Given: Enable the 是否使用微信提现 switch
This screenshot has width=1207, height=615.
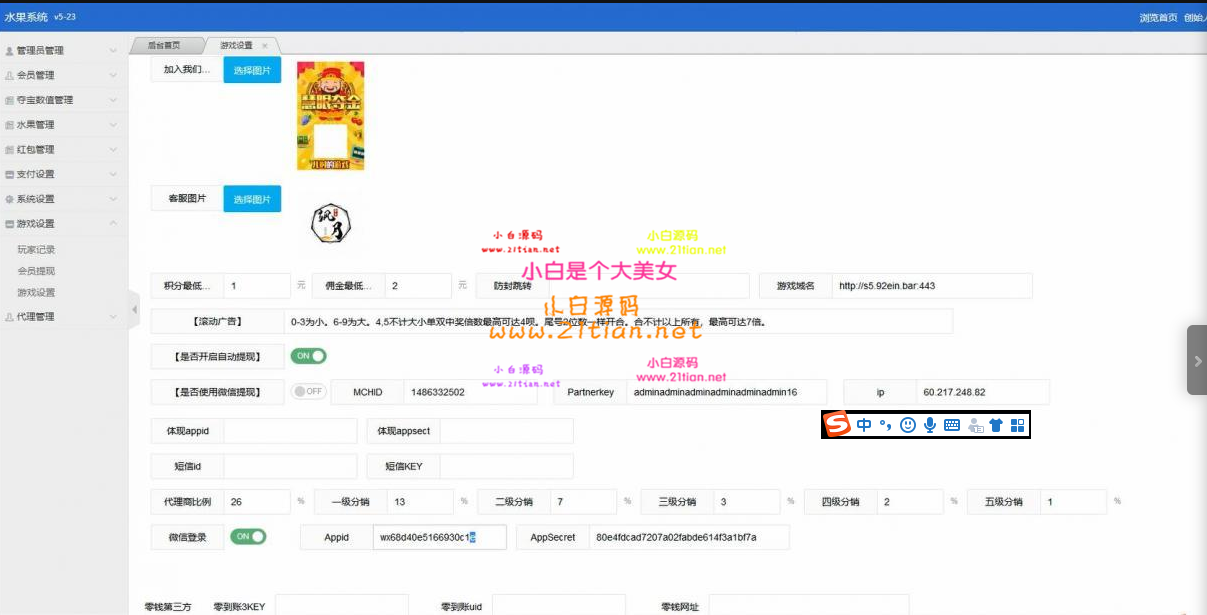Looking at the screenshot, I should tap(308, 391).
